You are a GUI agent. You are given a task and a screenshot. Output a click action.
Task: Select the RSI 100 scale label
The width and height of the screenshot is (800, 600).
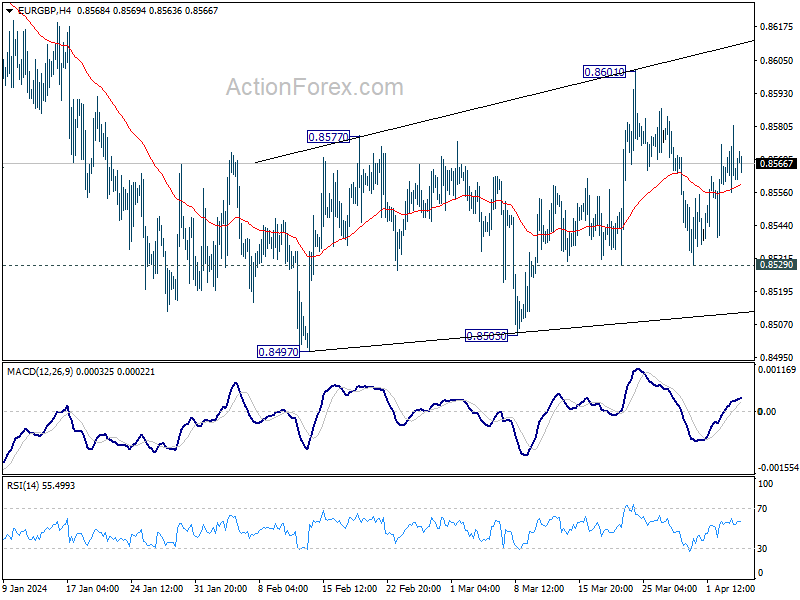(765, 484)
